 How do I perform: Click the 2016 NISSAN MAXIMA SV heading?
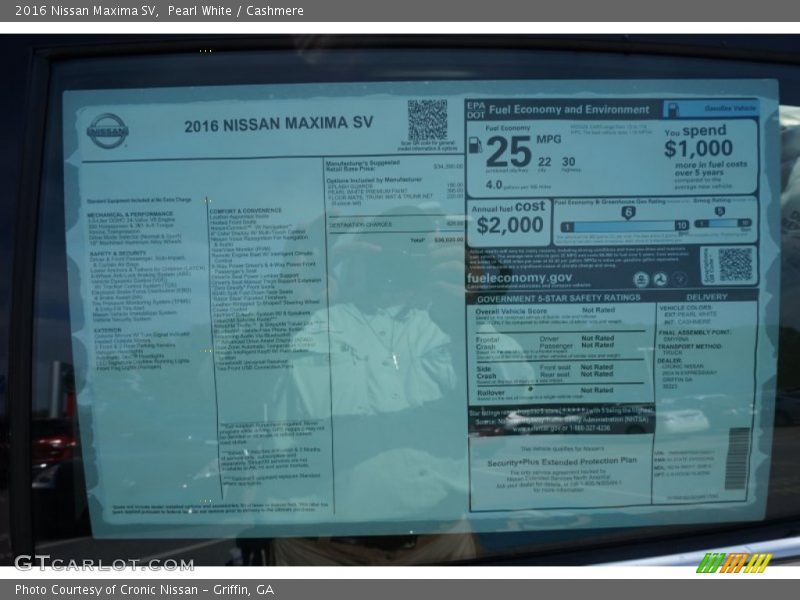[x=278, y=124]
